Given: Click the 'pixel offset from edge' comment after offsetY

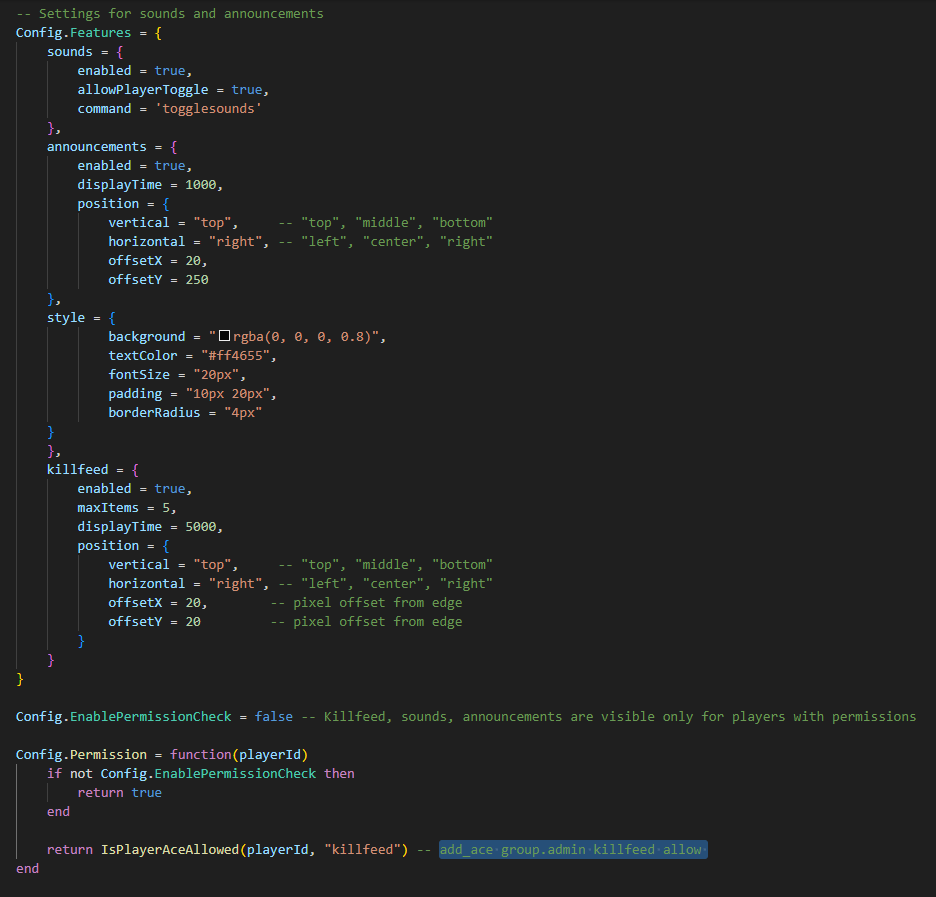Looking at the screenshot, I should (367, 622).
